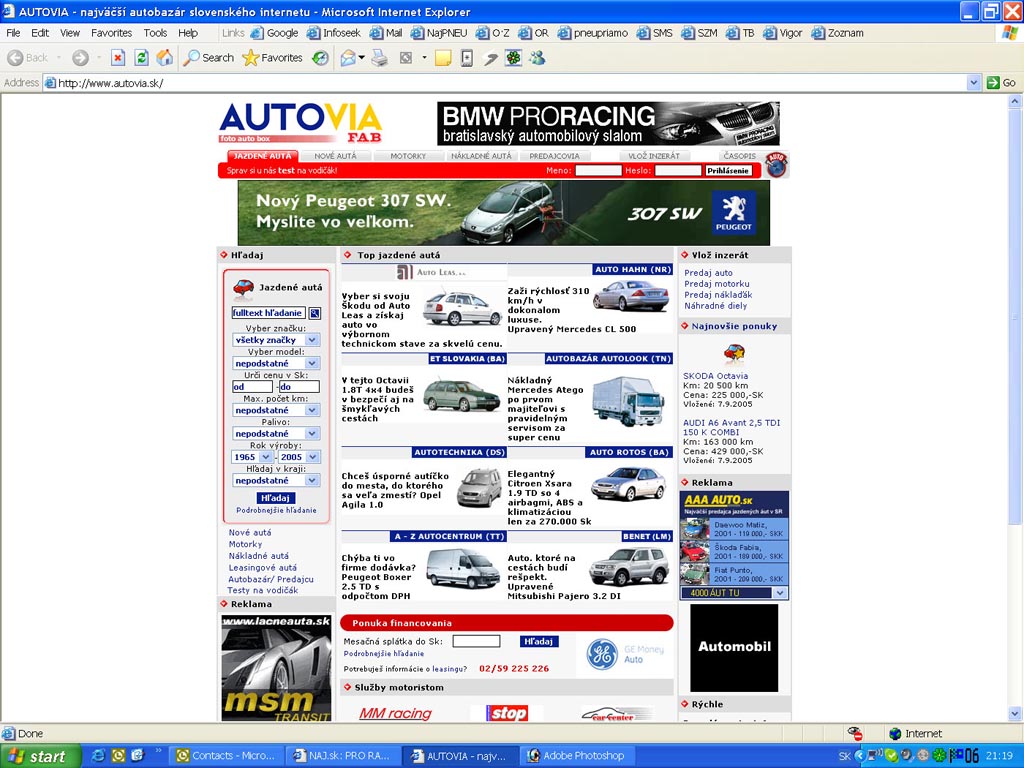
Task: Click the 'fulltext hľadanie' search field
Action: (x=268, y=313)
